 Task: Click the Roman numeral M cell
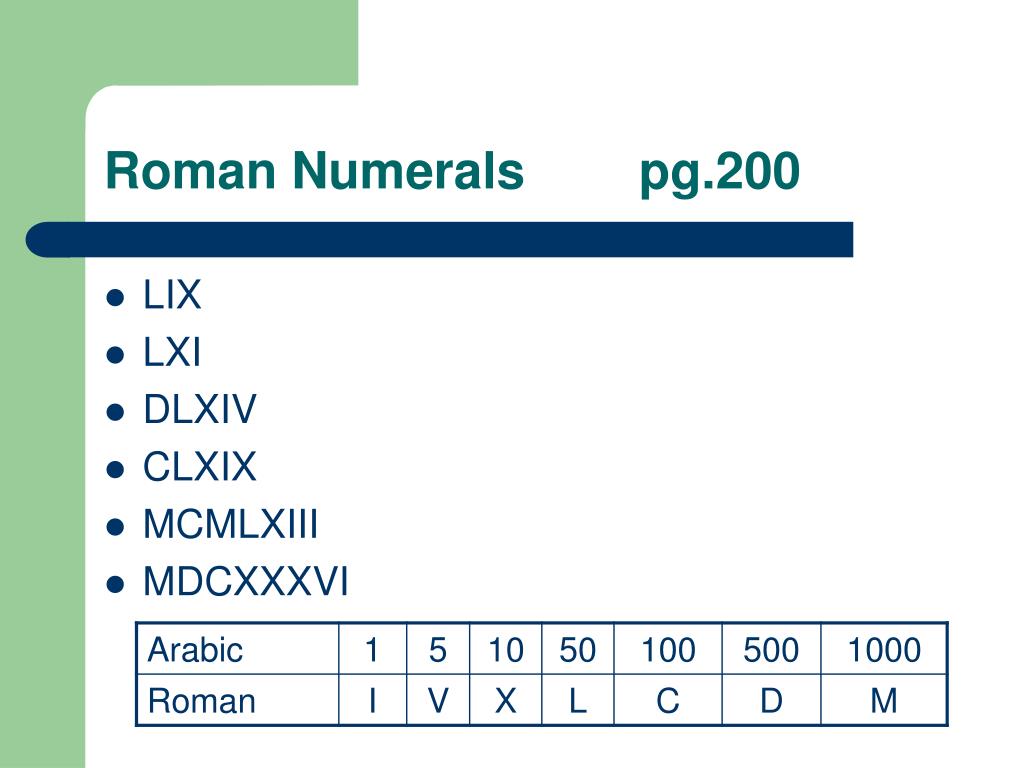[884, 700]
